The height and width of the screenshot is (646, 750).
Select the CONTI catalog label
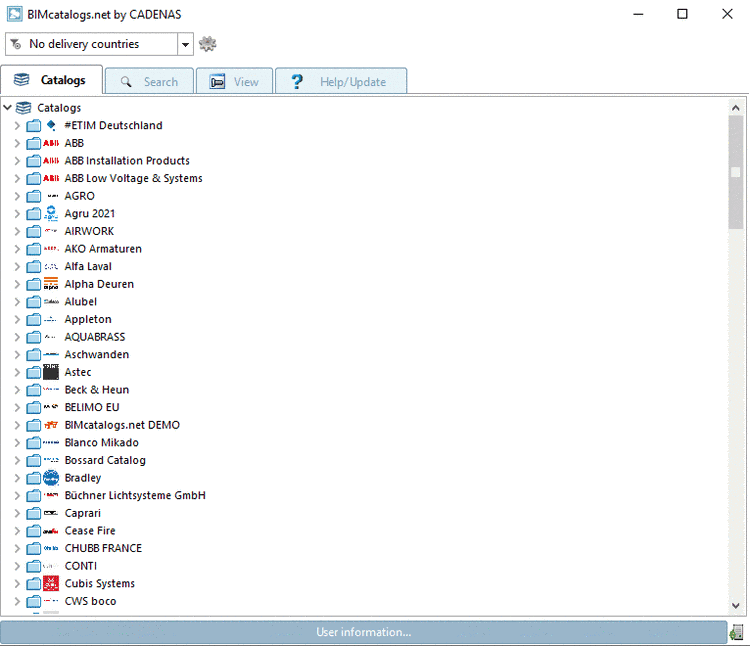click(x=81, y=566)
